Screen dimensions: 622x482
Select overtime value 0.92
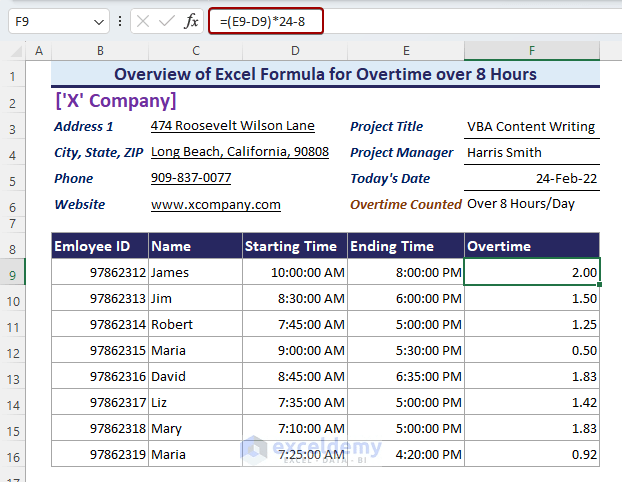pos(532,454)
